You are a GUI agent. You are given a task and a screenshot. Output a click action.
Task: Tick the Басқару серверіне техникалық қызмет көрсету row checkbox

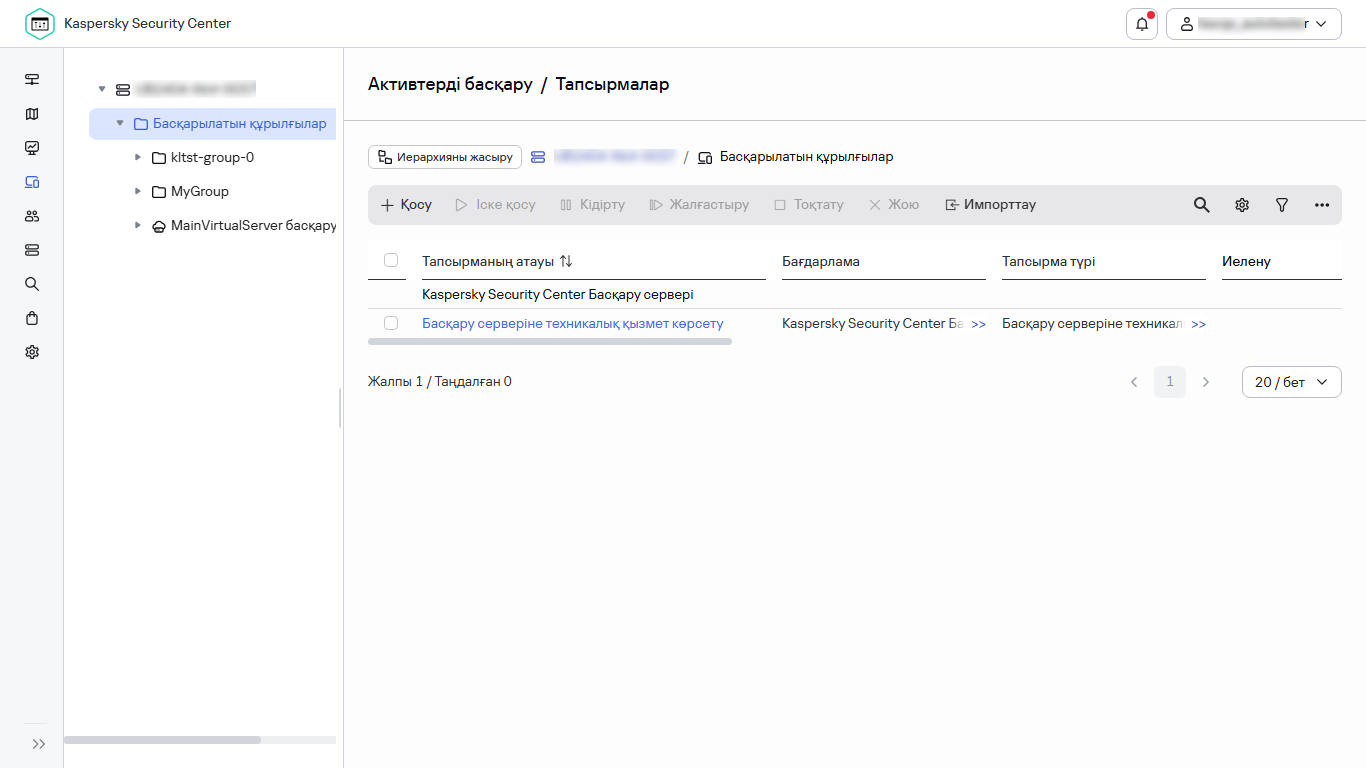(x=391, y=323)
